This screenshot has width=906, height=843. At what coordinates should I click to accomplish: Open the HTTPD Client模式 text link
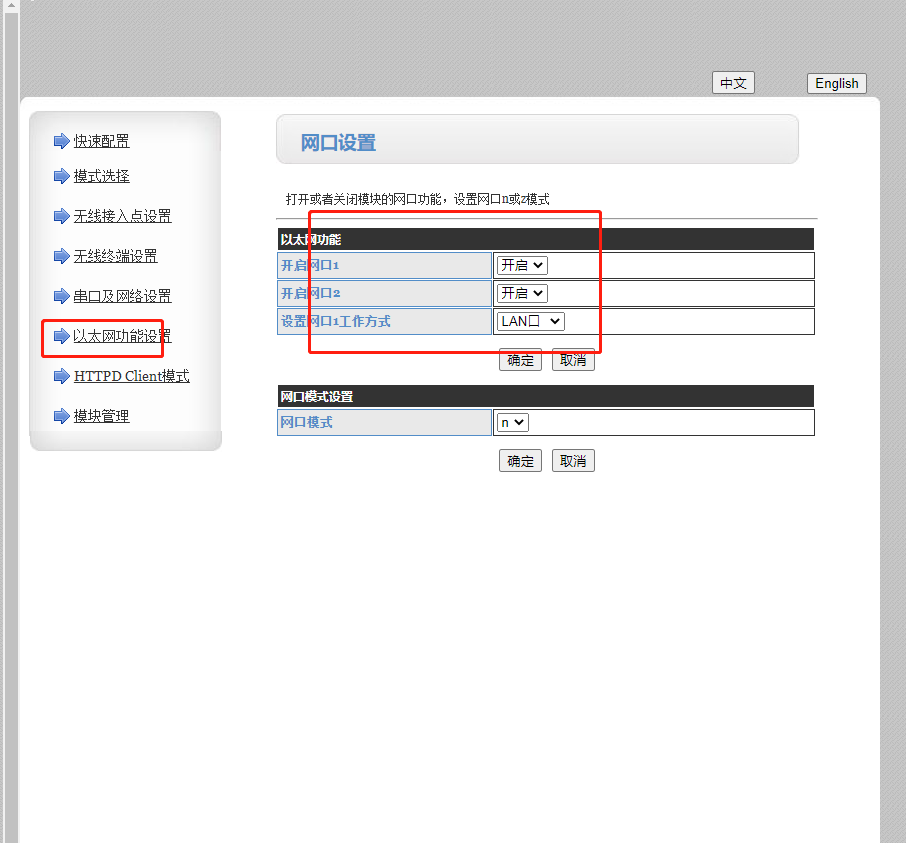coord(131,376)
